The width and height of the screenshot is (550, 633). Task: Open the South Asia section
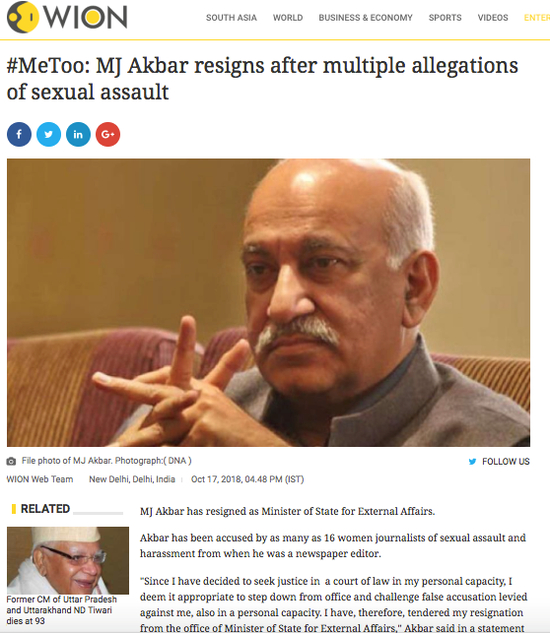(x=231, y=18)
